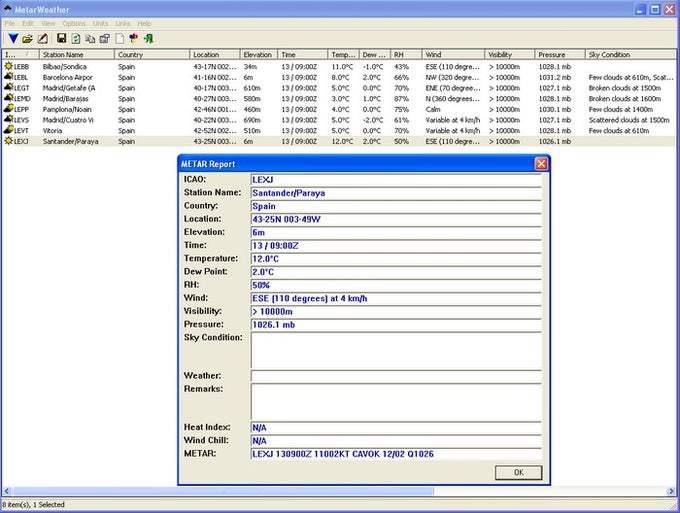Image resolution: width=680 pixels, height=513 pixels.
Task: Sort by the Location column header
Action: (215, 55)
